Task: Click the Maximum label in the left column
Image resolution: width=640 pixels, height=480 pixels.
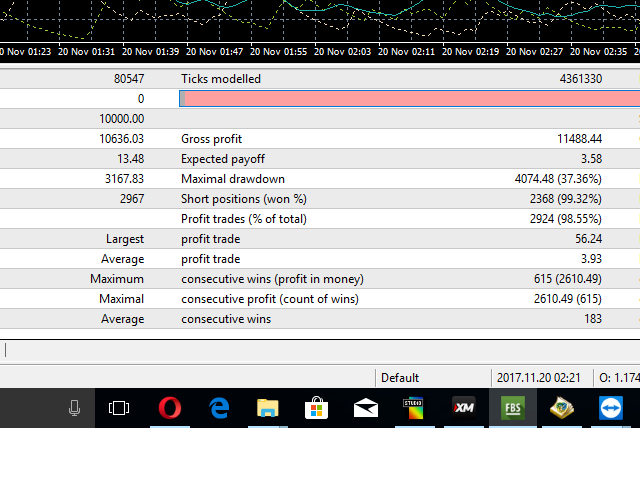Action: 117,279
